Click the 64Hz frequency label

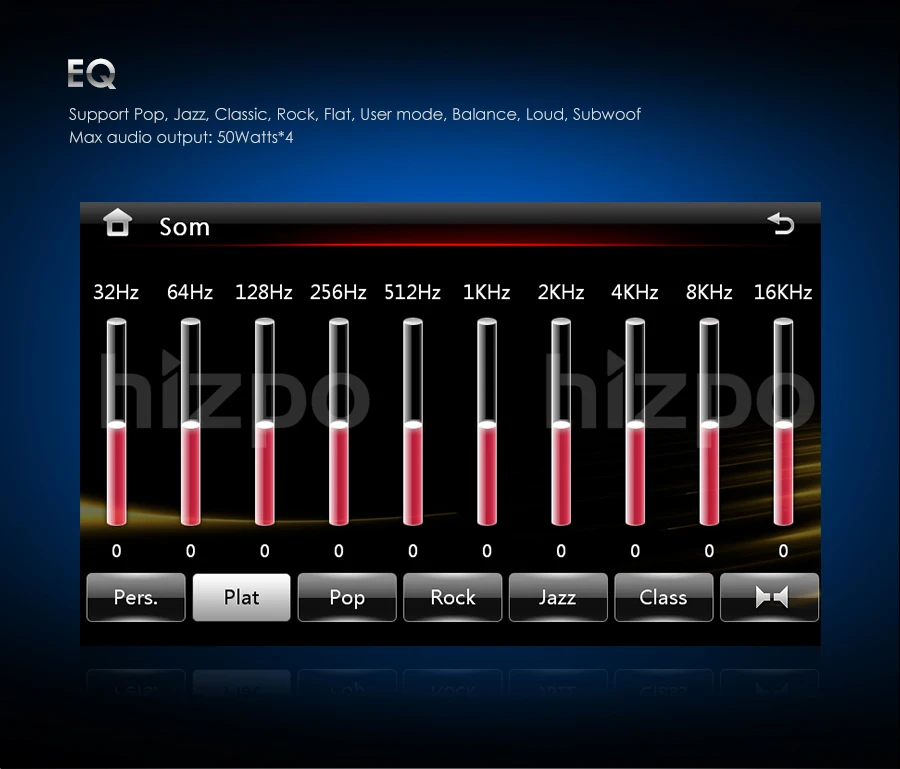pos(190,292)
